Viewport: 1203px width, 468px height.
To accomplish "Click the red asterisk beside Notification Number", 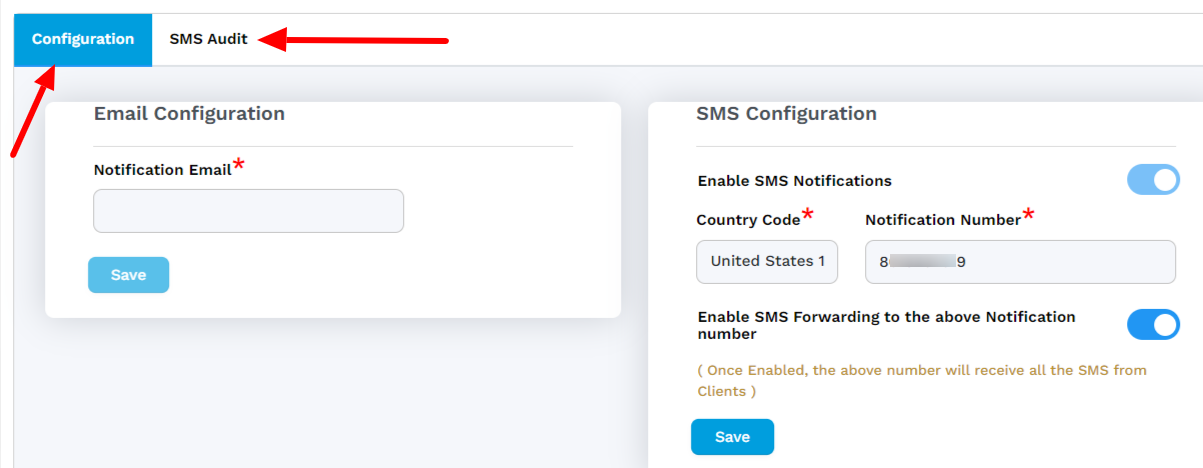I will pyautogui.click(x=1028, y=215).
